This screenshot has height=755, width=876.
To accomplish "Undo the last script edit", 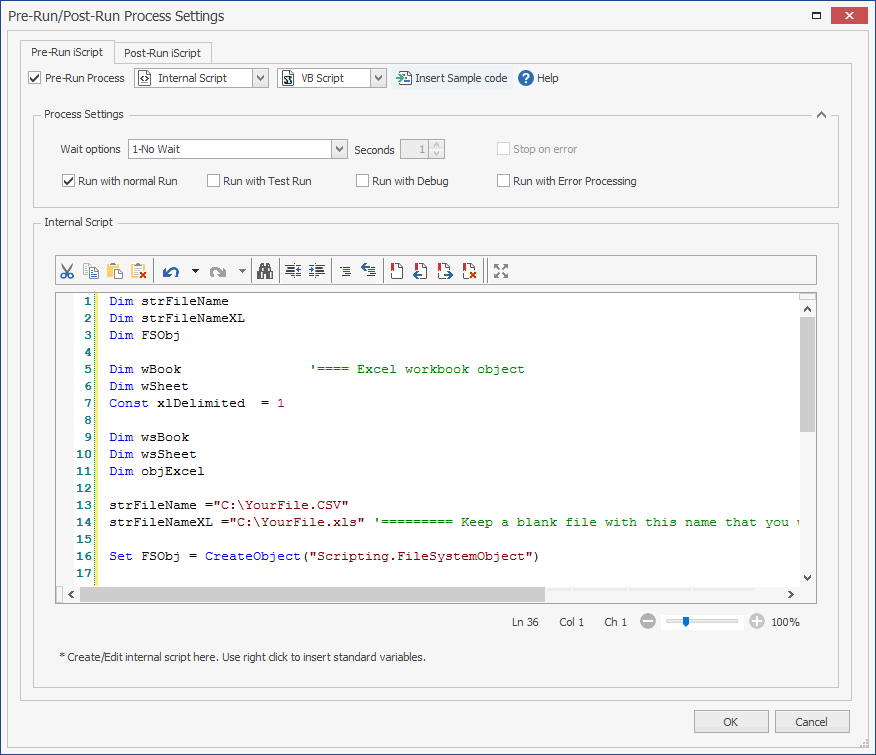I will [x=168, y=270].
